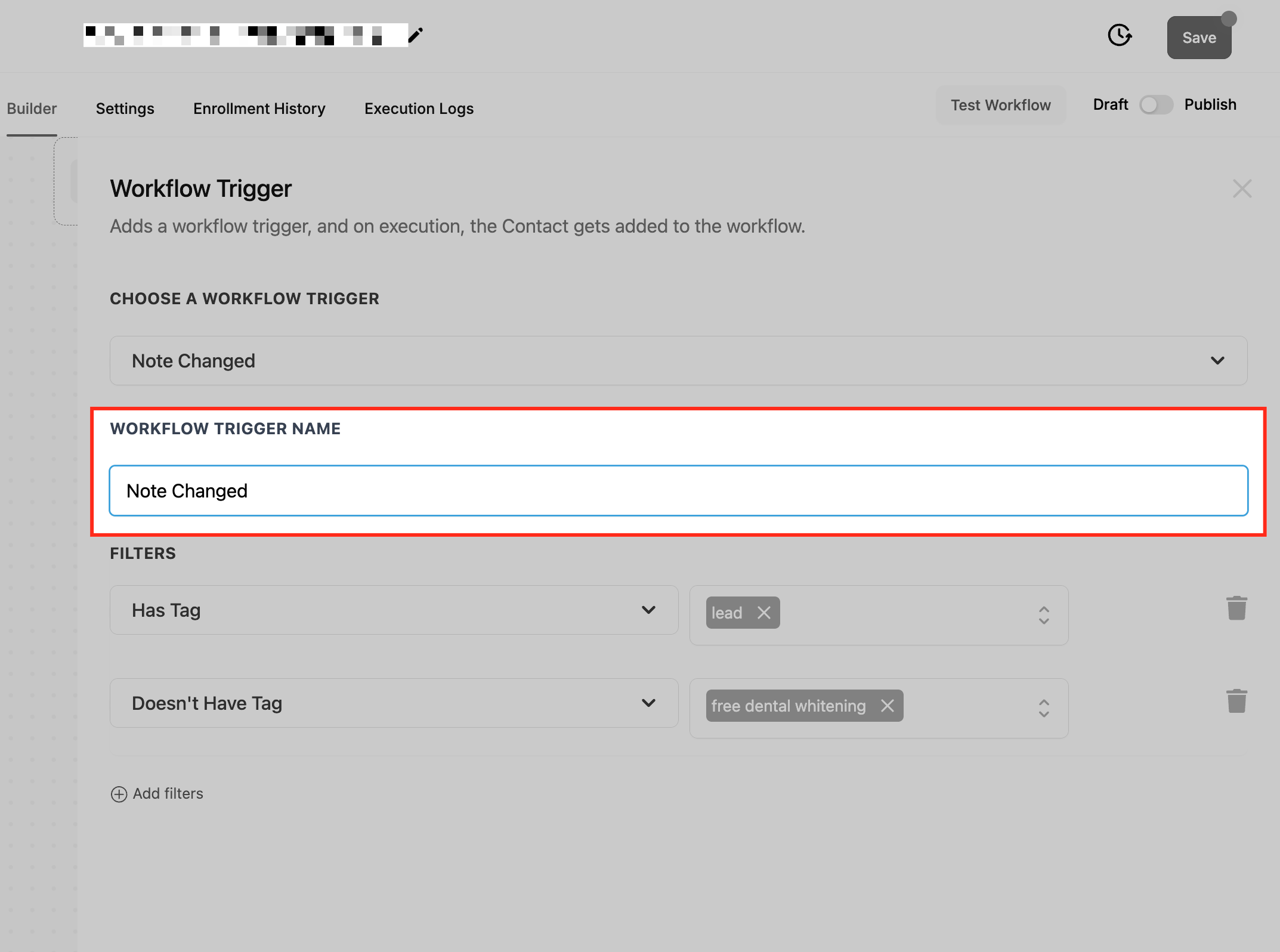Switch to the Settings tab
This screenshot has height=952, width=1280.
125,109
